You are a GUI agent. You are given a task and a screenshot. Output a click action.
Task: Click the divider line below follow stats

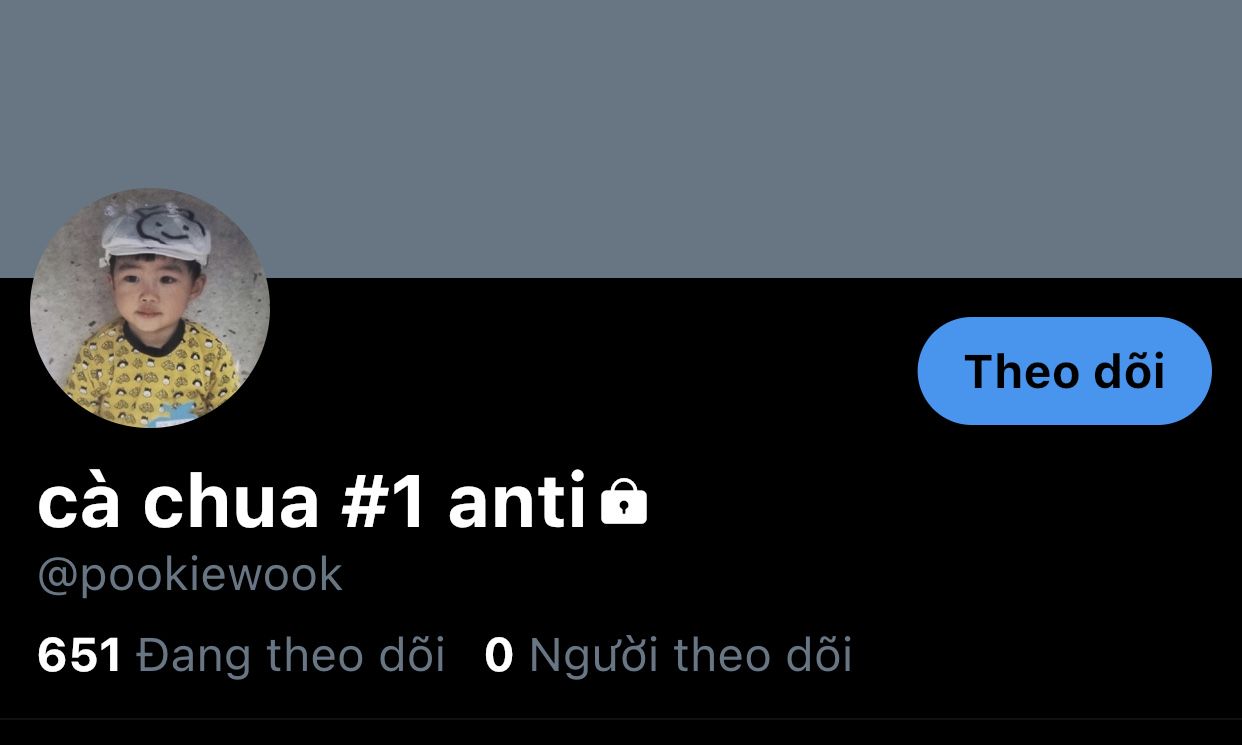pyautogui.click(x=621, y=718)
